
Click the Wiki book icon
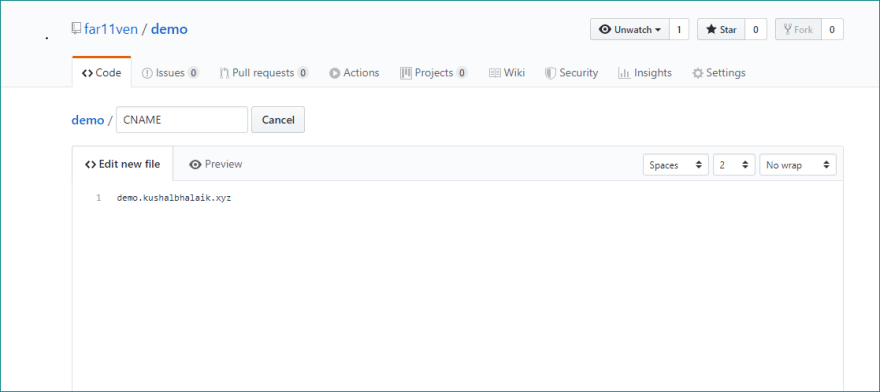(x=494, y=73)
